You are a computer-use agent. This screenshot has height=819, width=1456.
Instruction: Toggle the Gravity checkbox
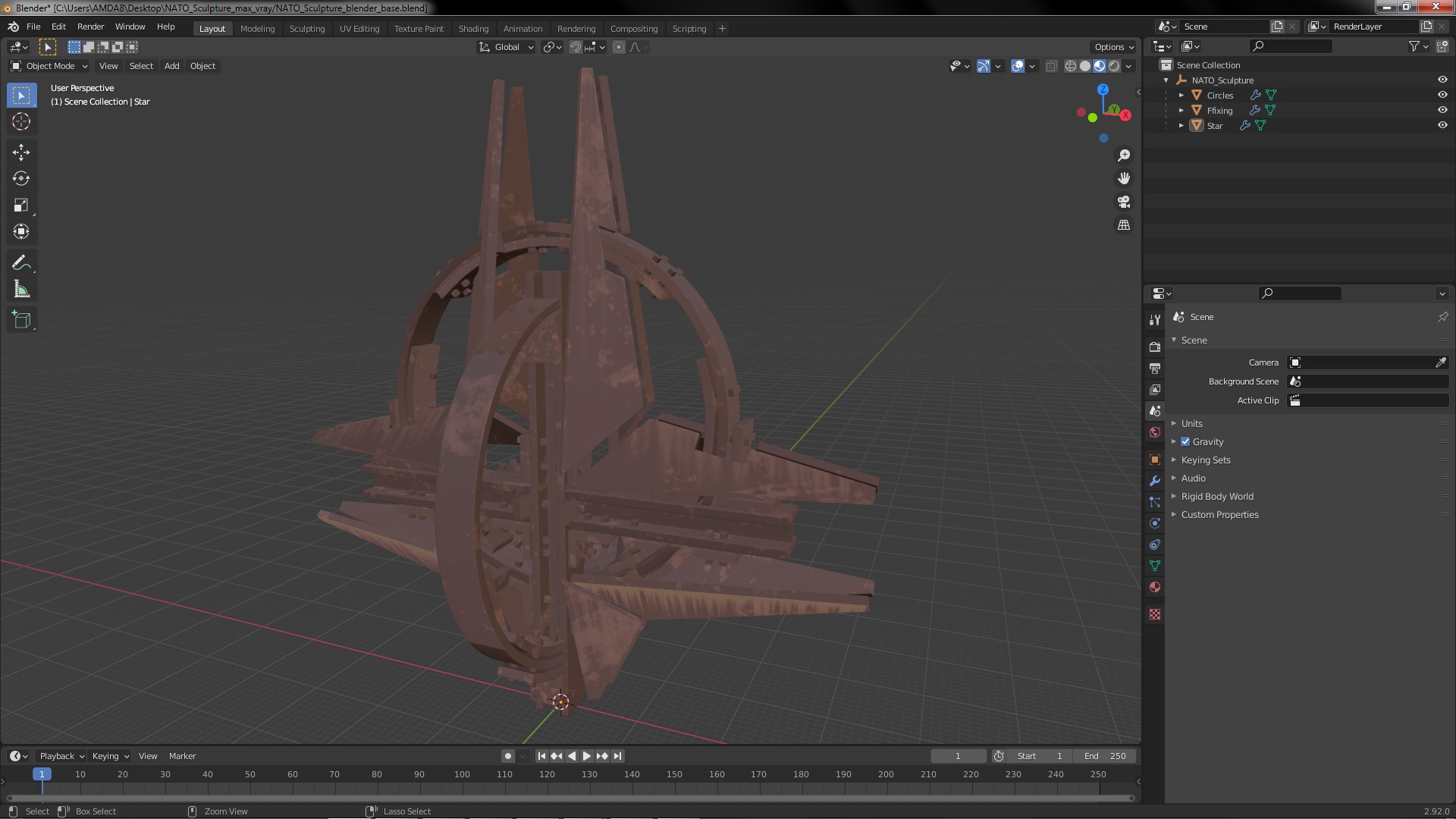[x=1185, y=441]
